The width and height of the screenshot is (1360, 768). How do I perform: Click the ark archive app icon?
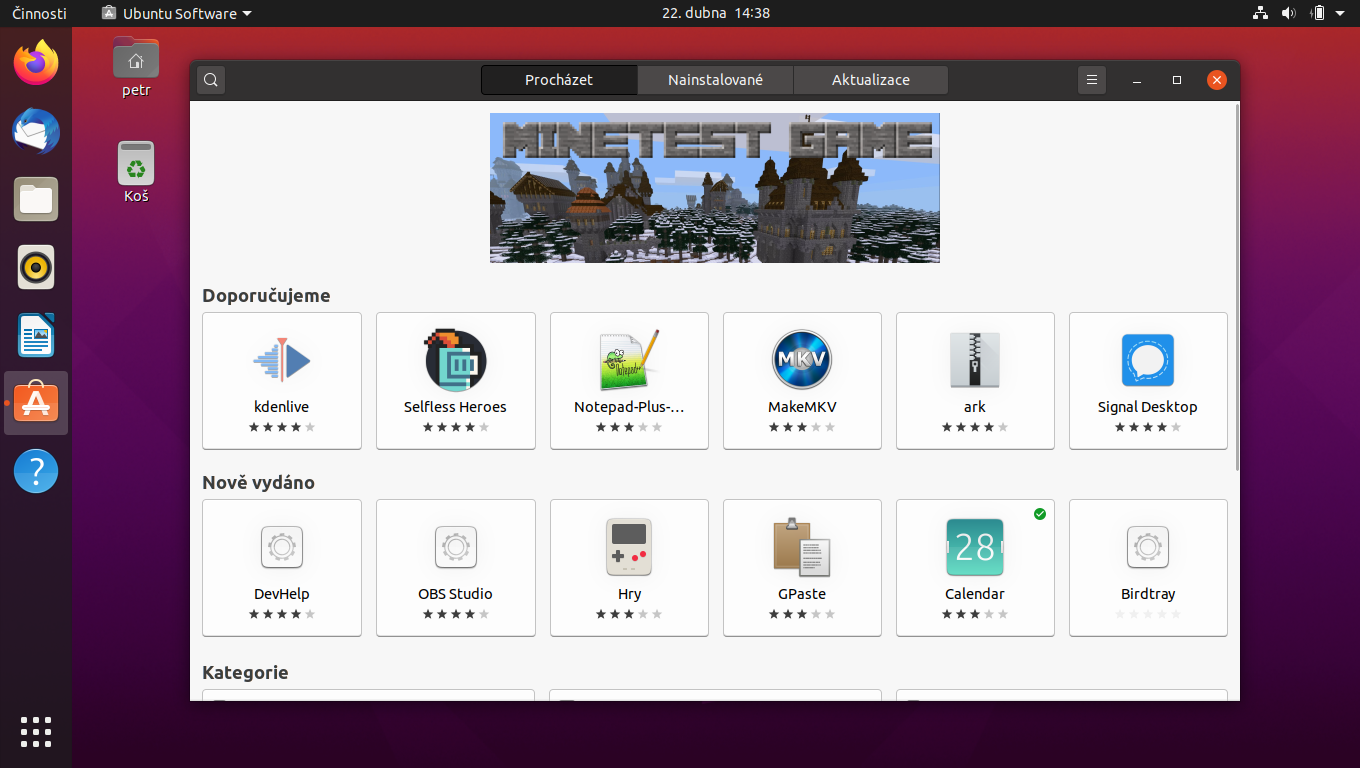coord(975,361)
